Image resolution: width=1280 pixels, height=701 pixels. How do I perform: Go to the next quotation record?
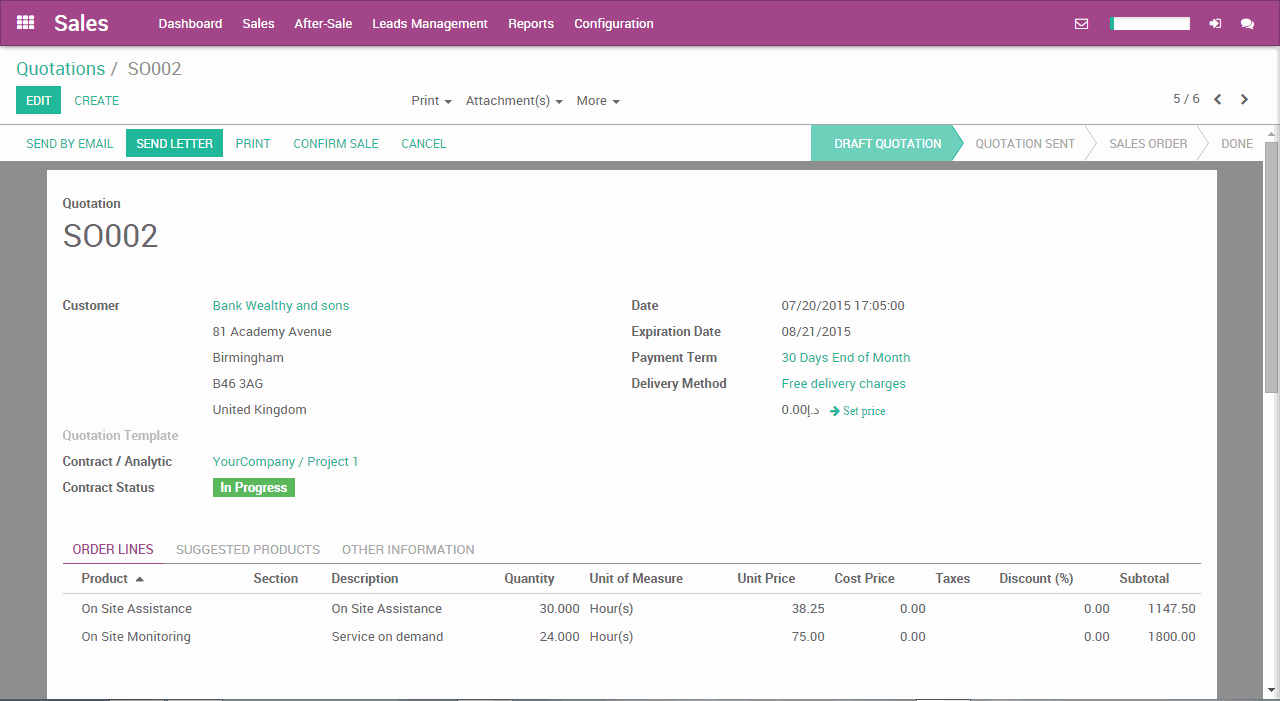pos(1244,100)
